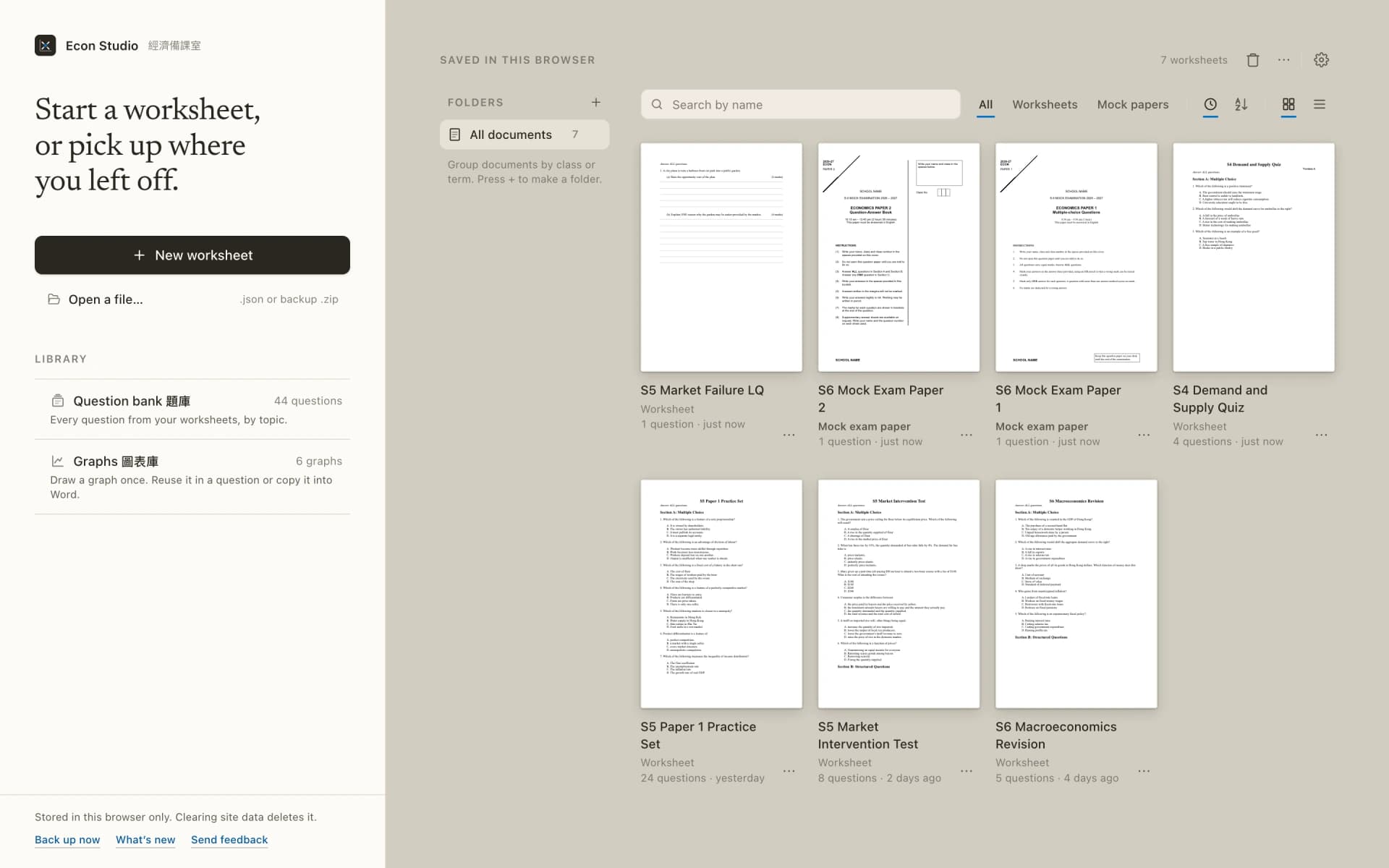Open S6 Mock Exam Paper 2 thumbnail
The image size is (1389, 868).
click(899, 258)
